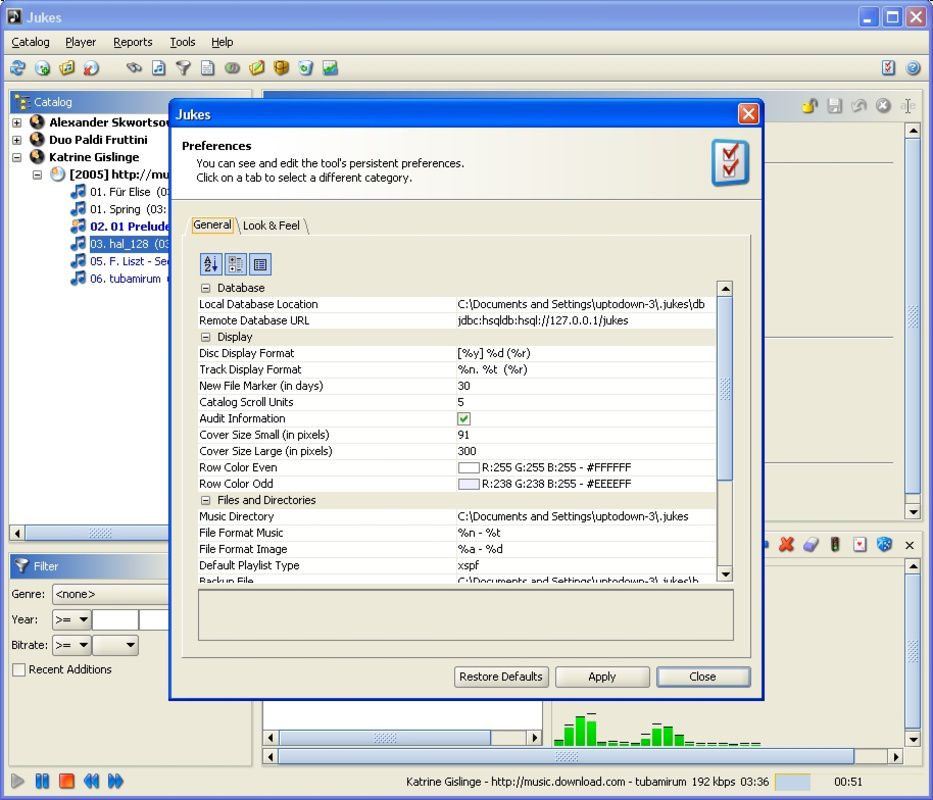The width and height of the screenshot is (933, 800).
Task: Open the Help menu
Action: click(x=222, y=42)
